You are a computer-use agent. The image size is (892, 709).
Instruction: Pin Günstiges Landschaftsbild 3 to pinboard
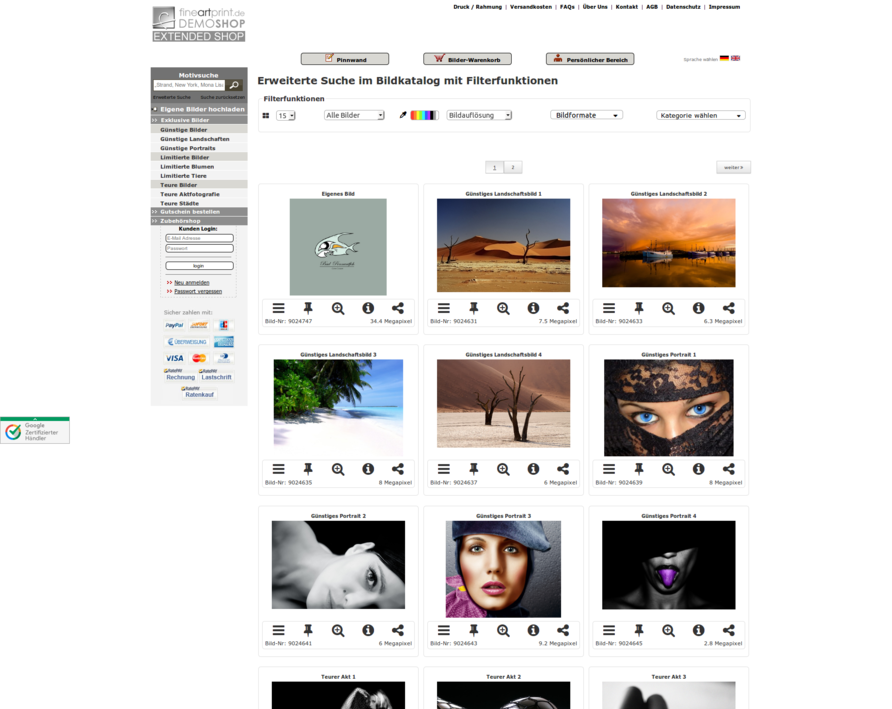(308, 469)
